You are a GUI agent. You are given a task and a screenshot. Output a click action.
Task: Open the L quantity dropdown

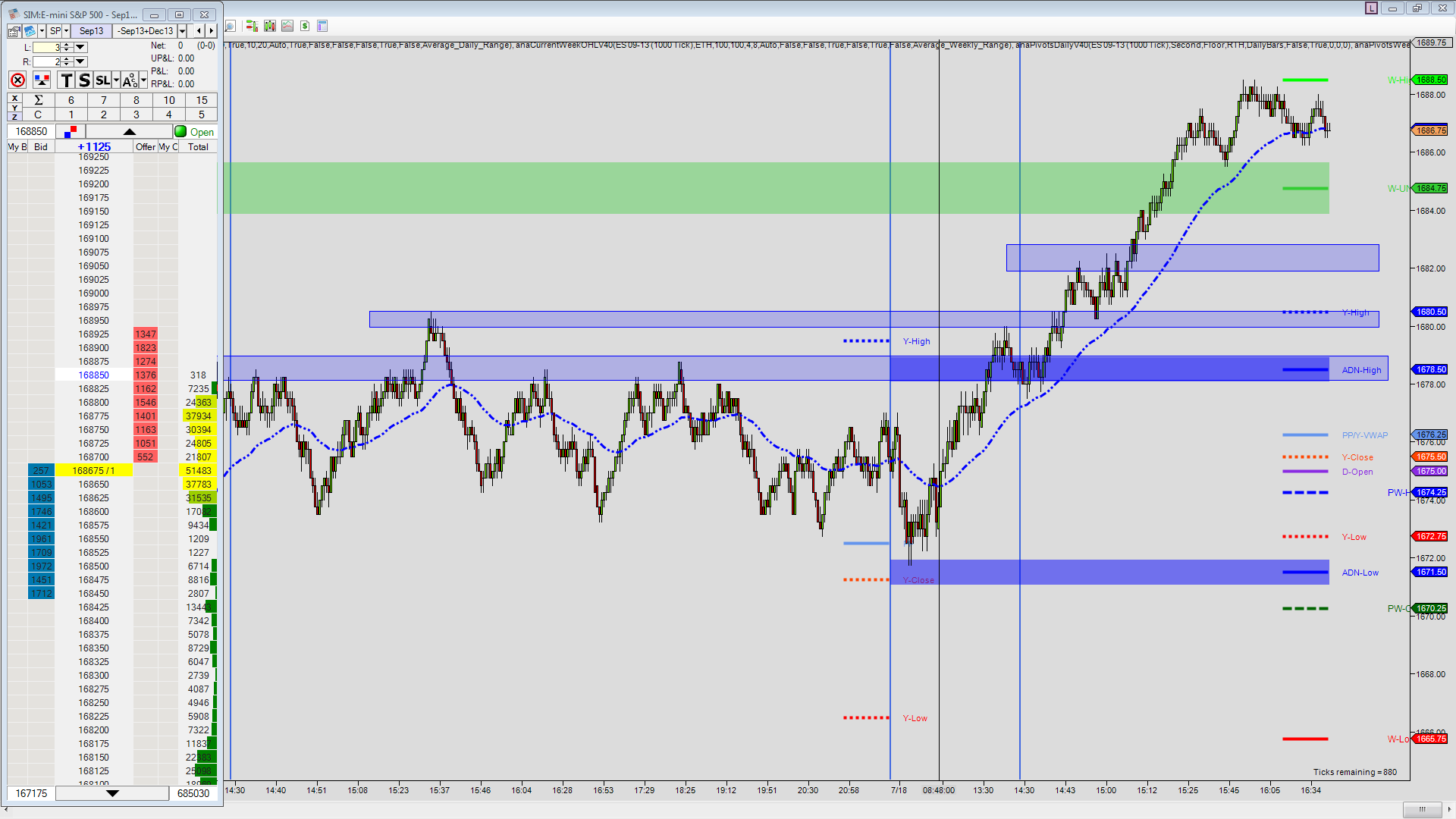[x=80, y=47]
